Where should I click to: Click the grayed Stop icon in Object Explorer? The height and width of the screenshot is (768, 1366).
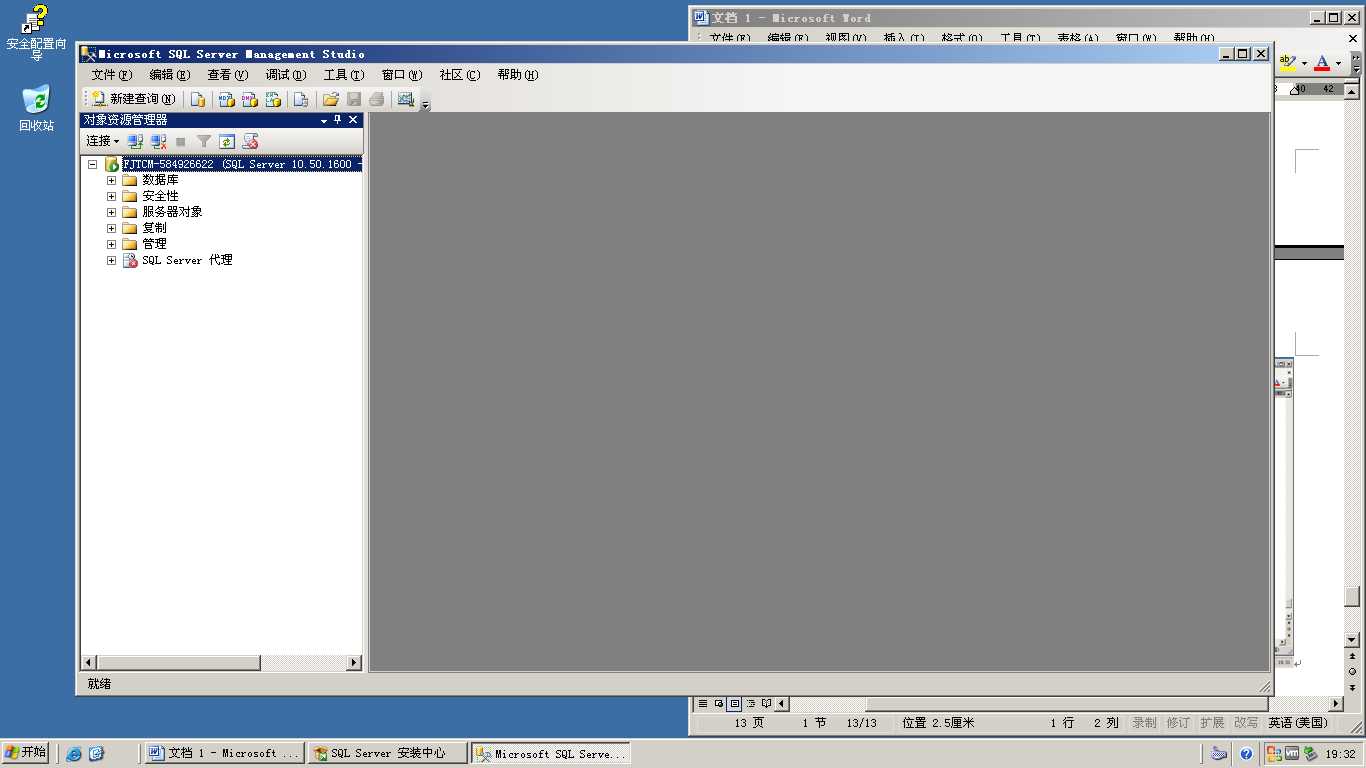tap(181, 142)
